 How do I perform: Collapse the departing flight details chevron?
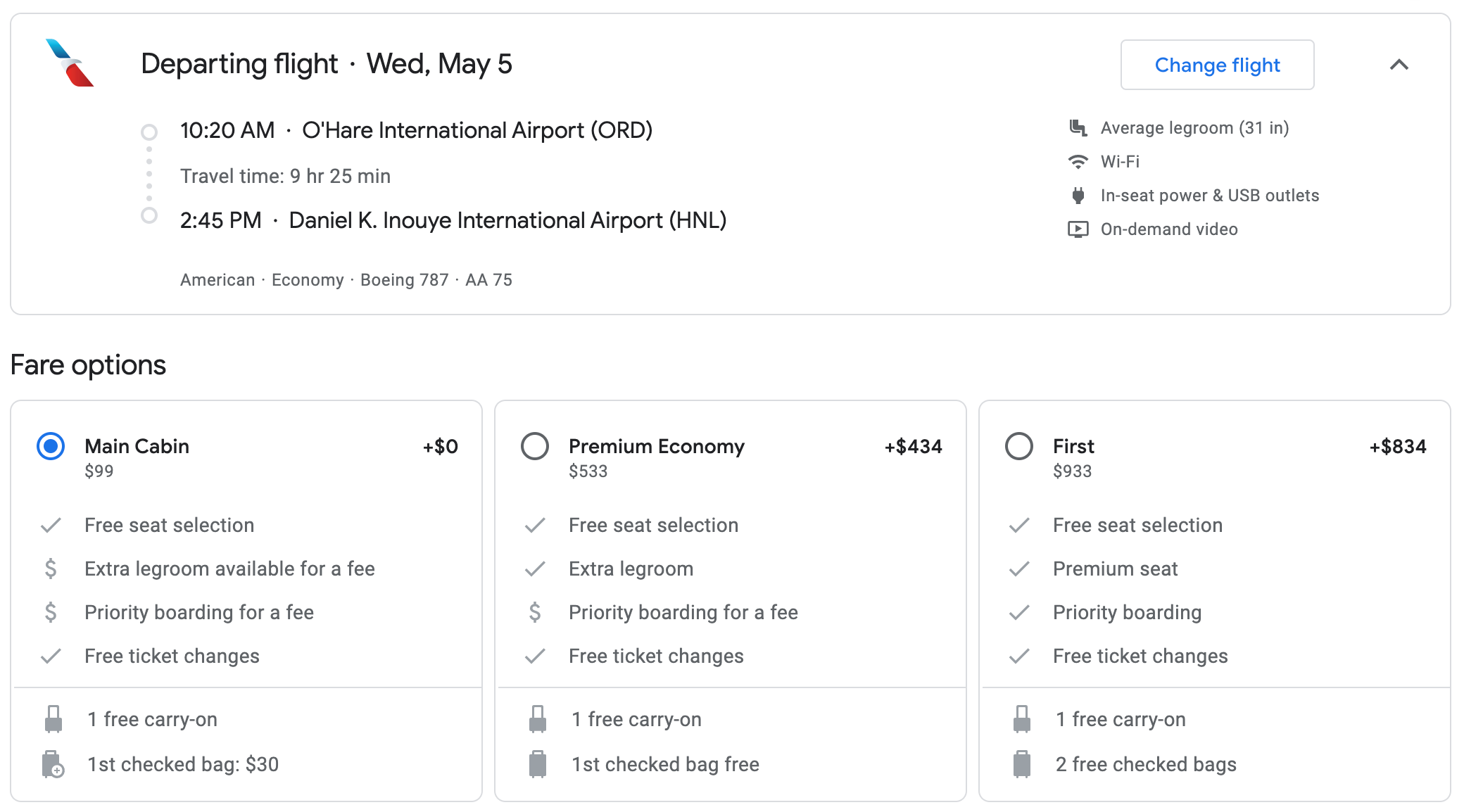(1399, 65)
